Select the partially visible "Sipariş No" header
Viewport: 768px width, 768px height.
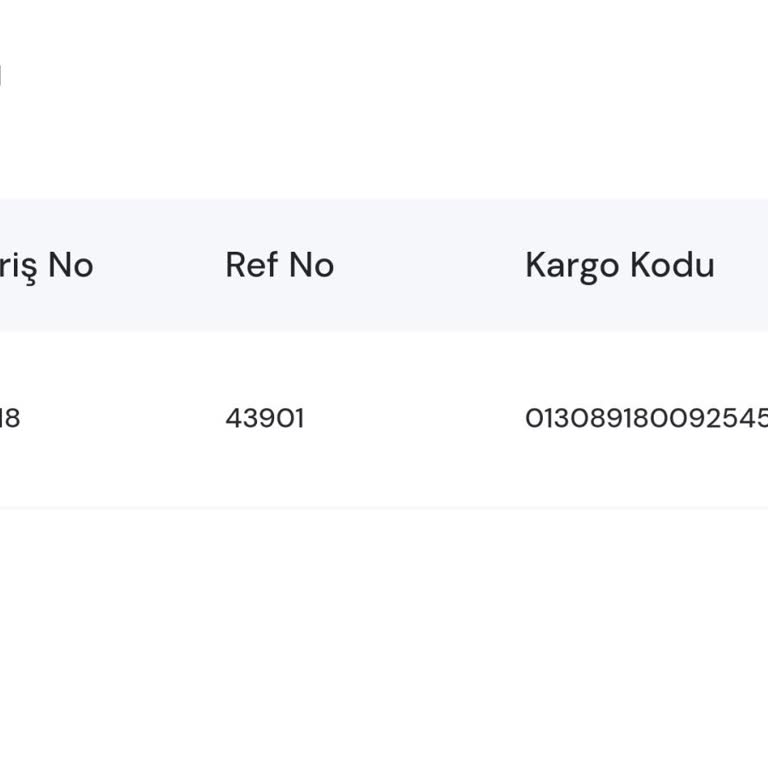pyautogui.click(x=46, y=265)
